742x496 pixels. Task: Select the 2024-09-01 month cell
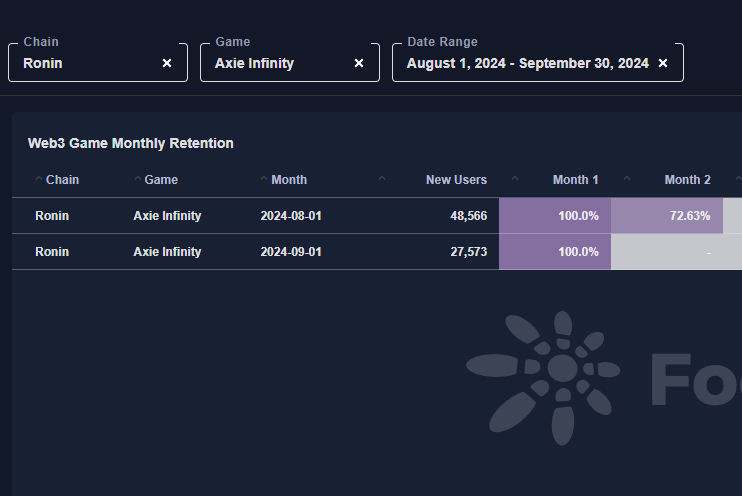pyautogui.click(x=291, y=252)
